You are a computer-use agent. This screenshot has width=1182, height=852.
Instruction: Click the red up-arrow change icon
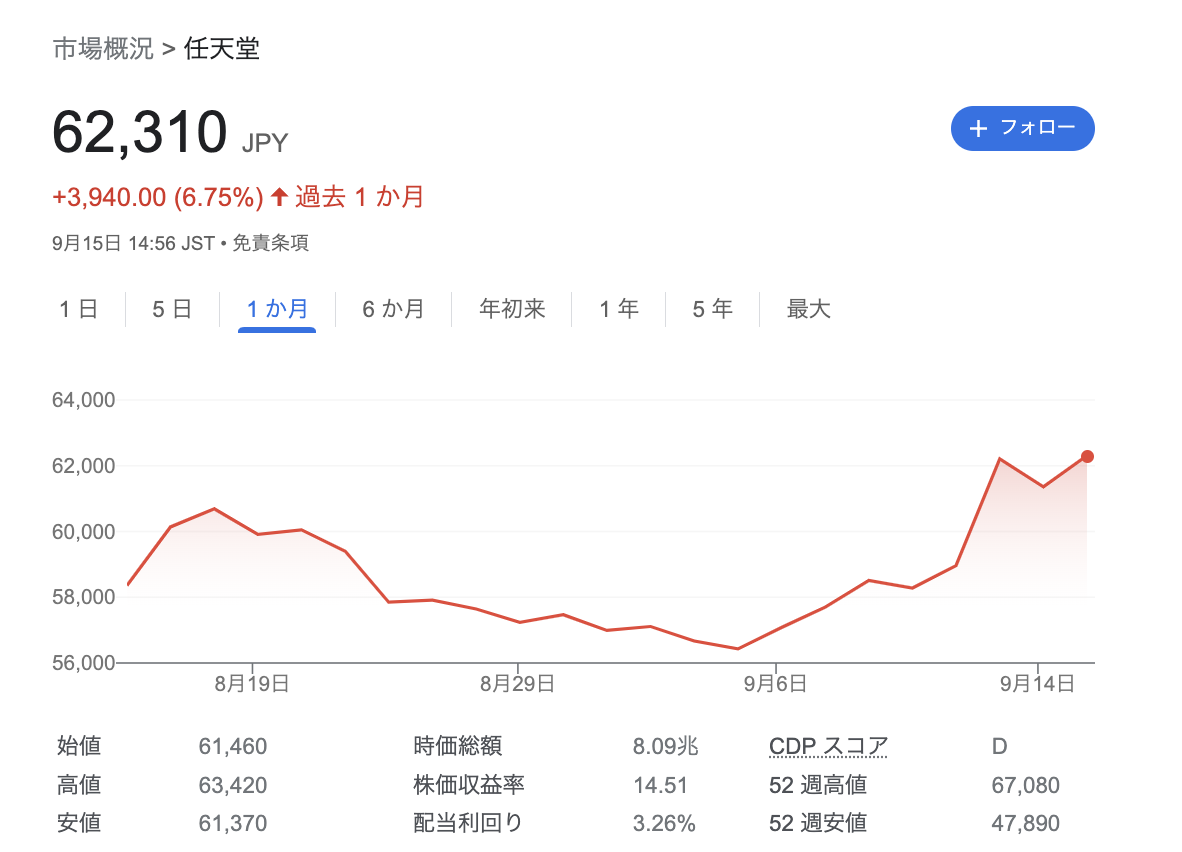pyautogui.click(x=279, y=197)
